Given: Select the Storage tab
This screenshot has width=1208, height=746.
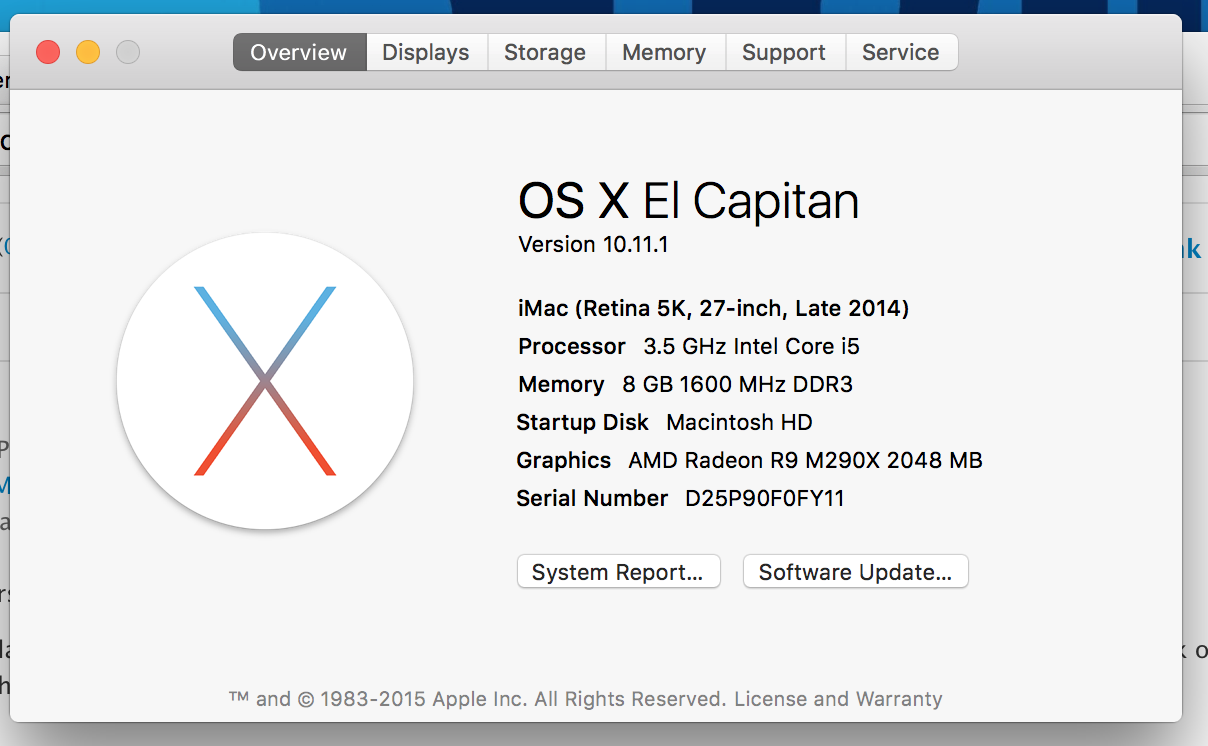Looking at the screenshot, I should click(x=545, y=52).
